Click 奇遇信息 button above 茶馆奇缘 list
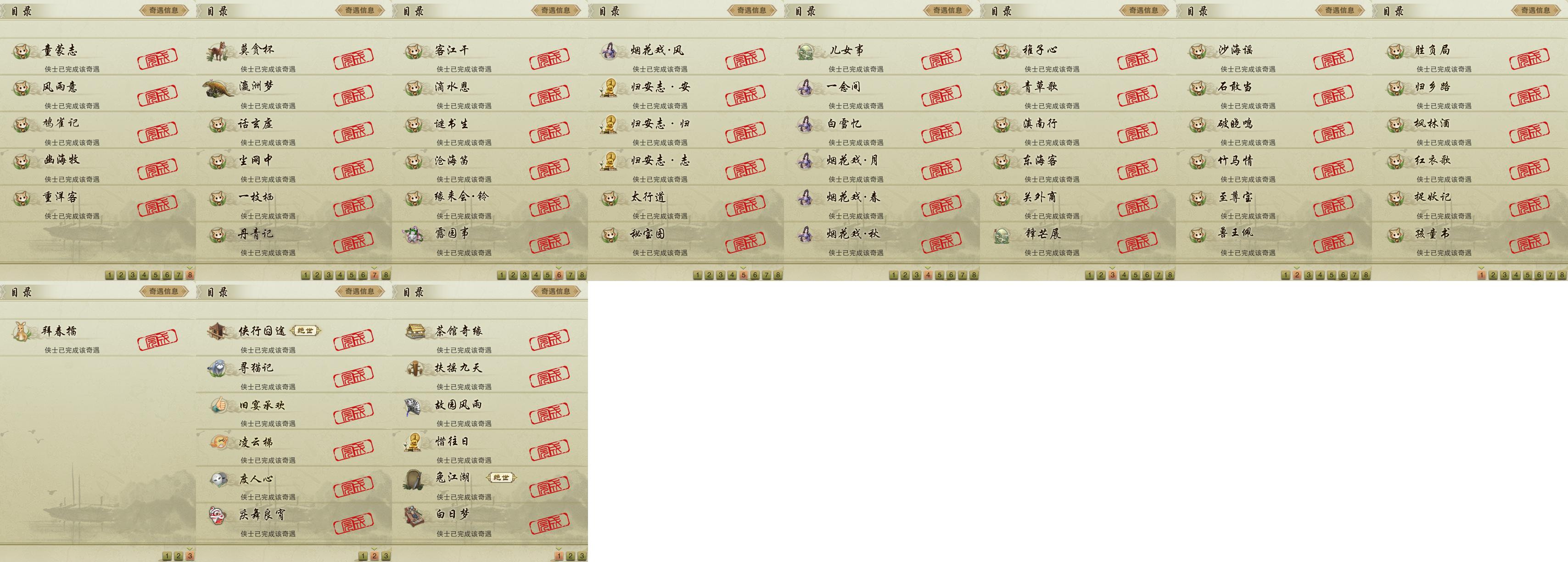Screen dimensions: 1568x562 pyautogui.click(x=556, y=292)
